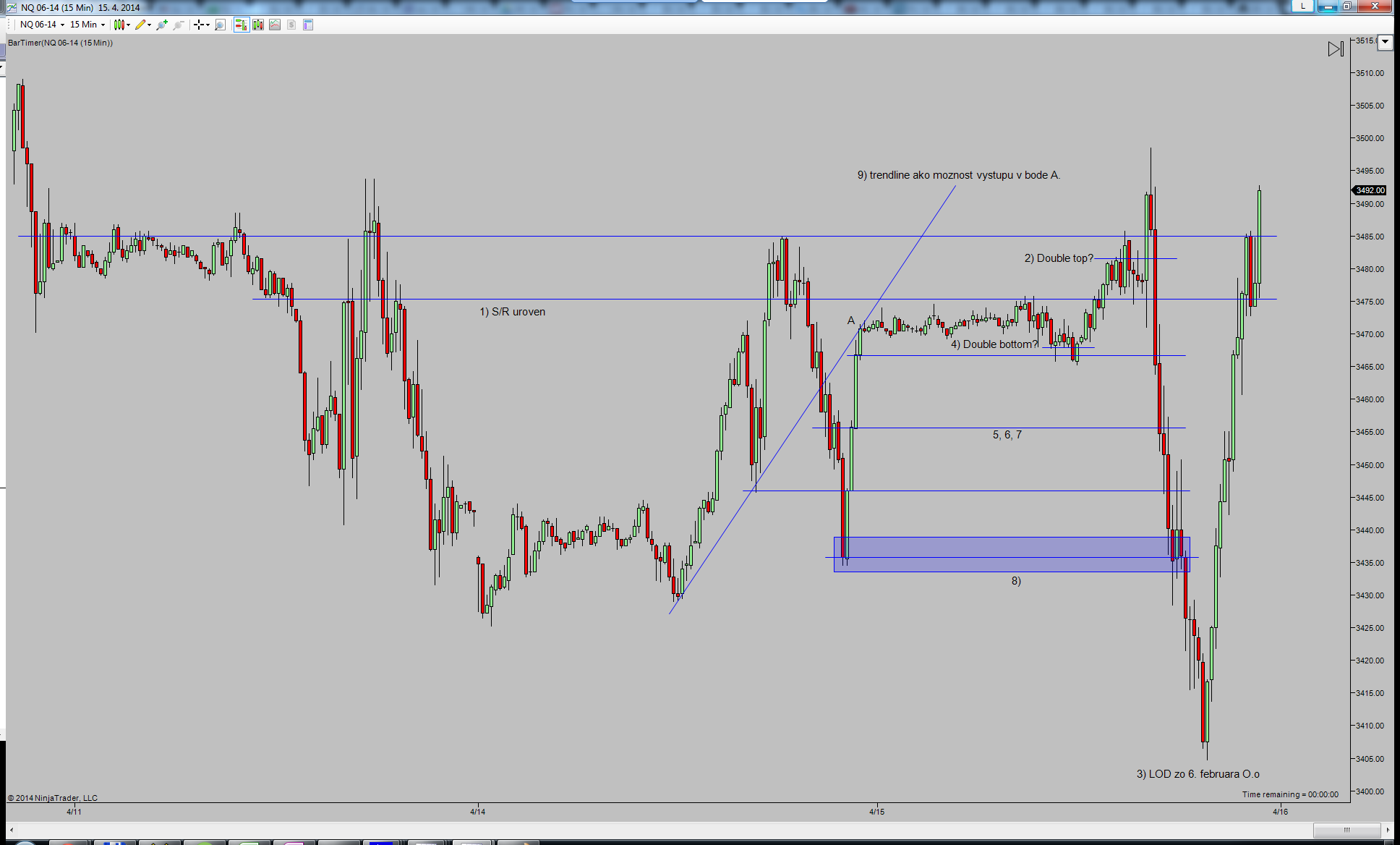This screenshot has width=1400, height=845.
Task: Click the zoom frame magnifier icon
Action: (x=221, y=25)
